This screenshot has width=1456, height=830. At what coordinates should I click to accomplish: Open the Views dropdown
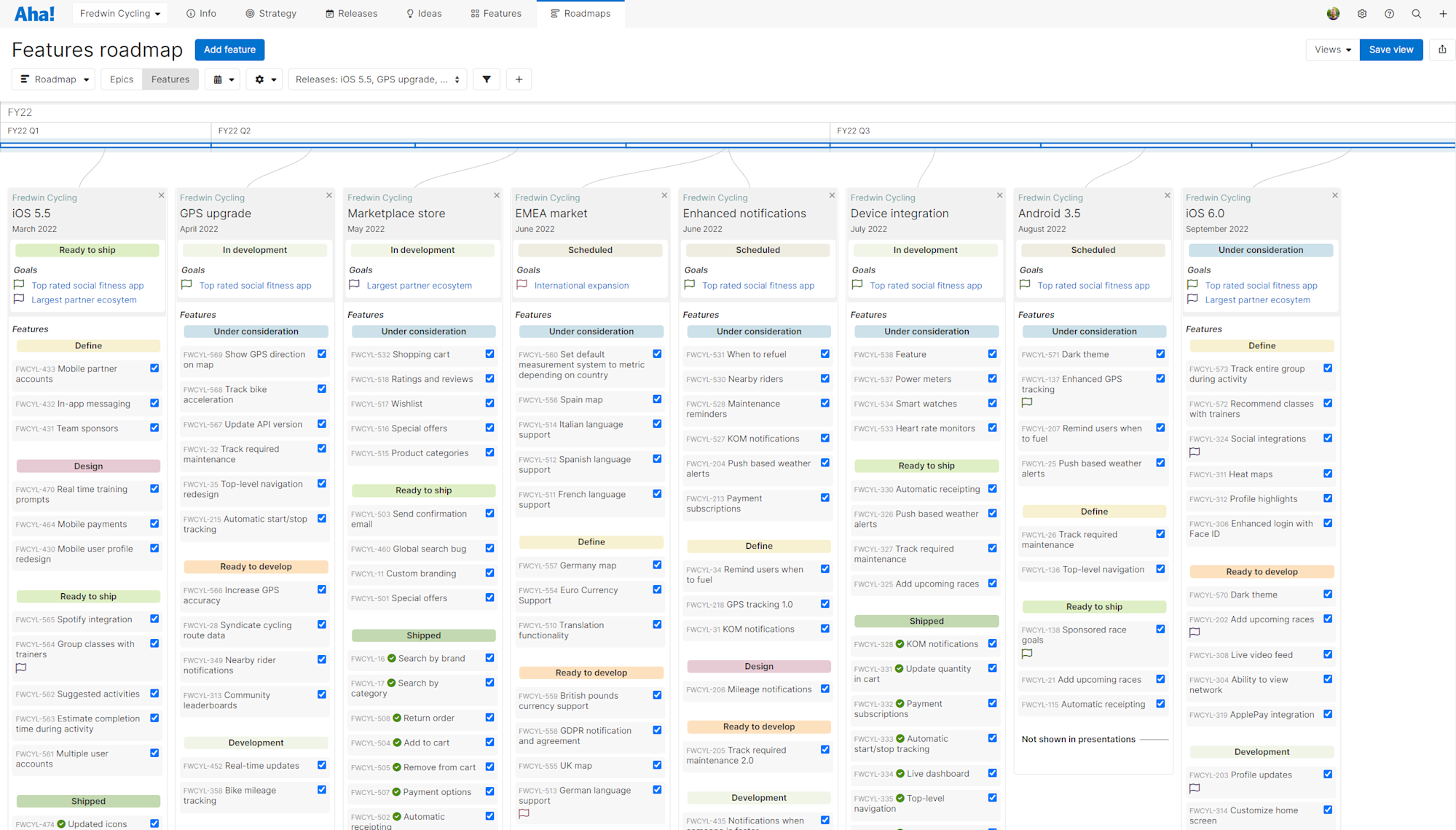1333,50
